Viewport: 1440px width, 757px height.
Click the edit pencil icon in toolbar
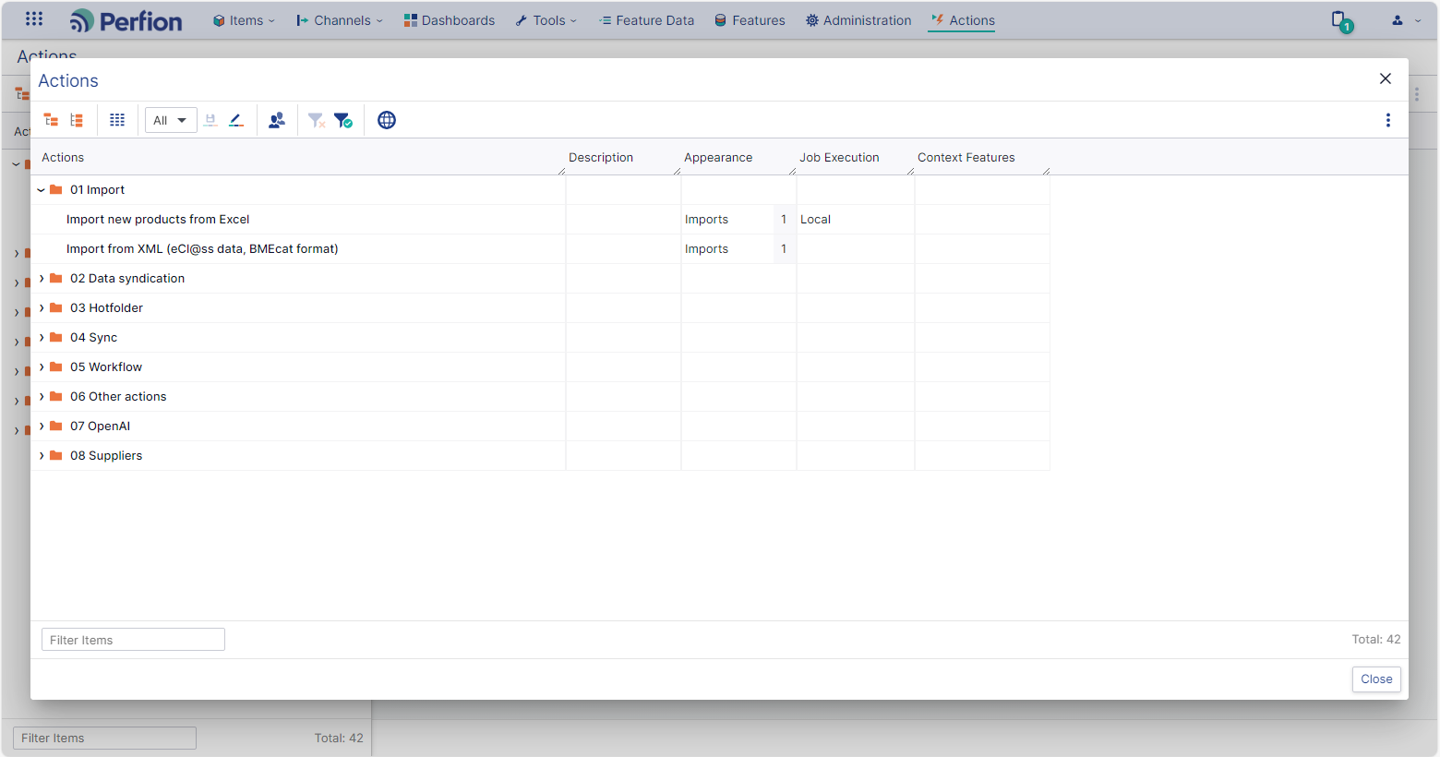[236, 120]
